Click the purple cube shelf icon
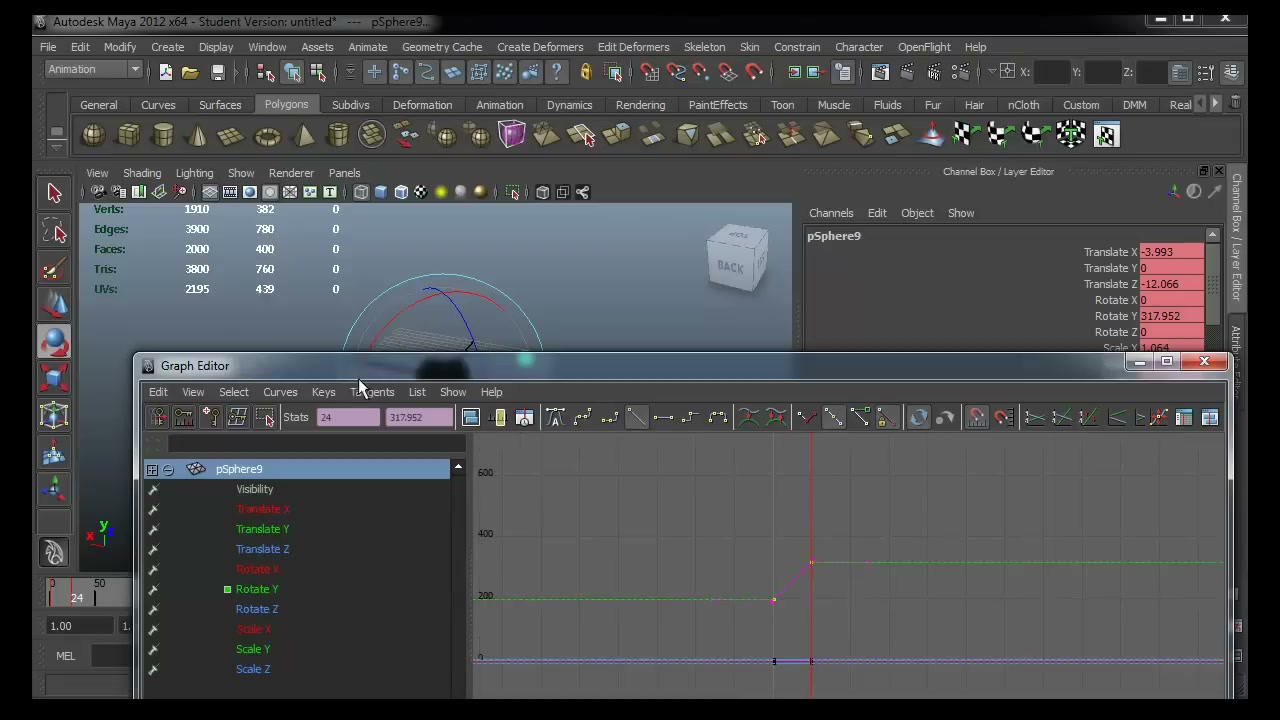The width and height of the screenshot is (1280, 720). coord(511,134)
